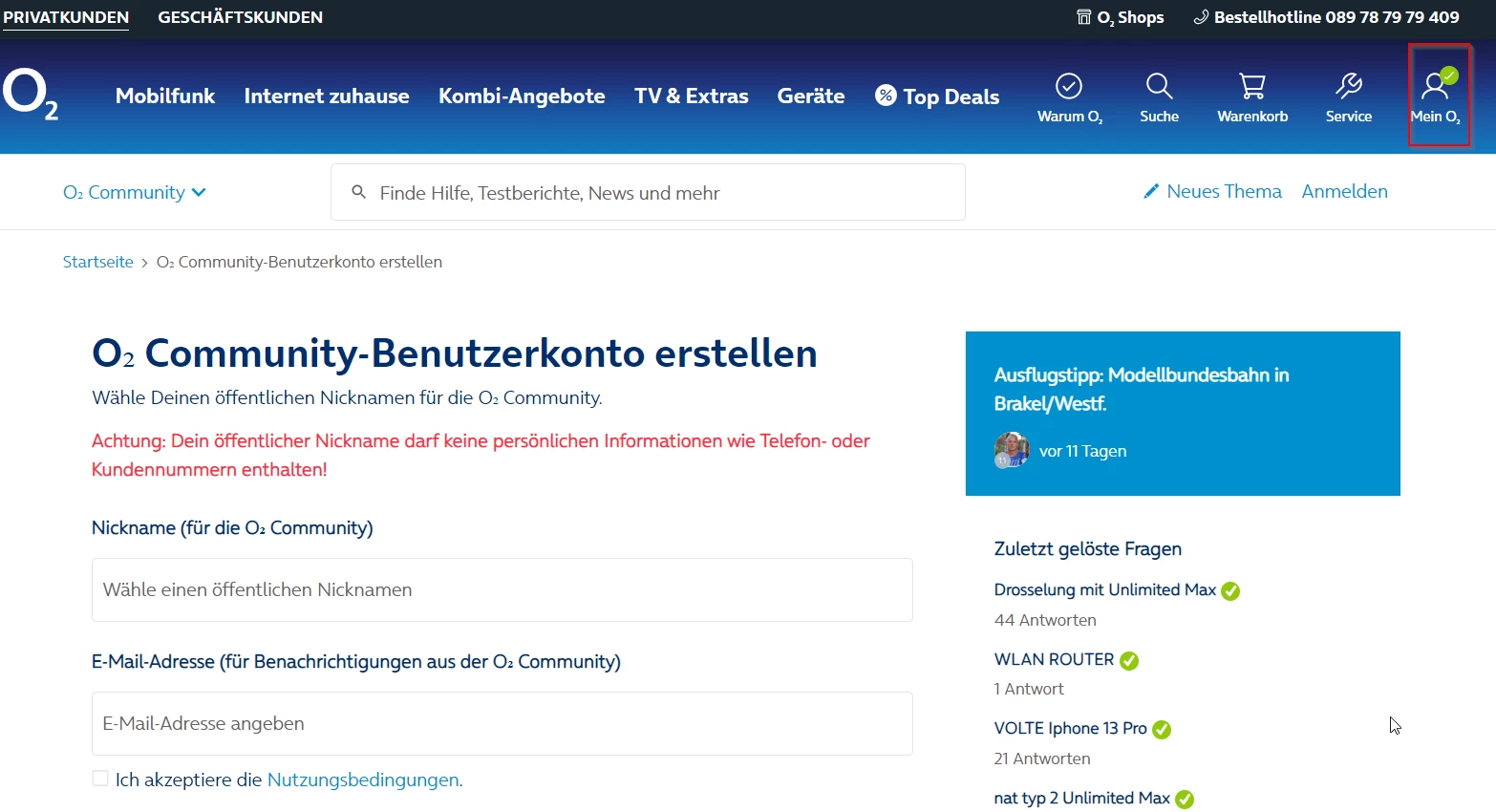Open the Suche magnifier icon in header
Screen dimensions: 1496x812
pos(1159,86)
